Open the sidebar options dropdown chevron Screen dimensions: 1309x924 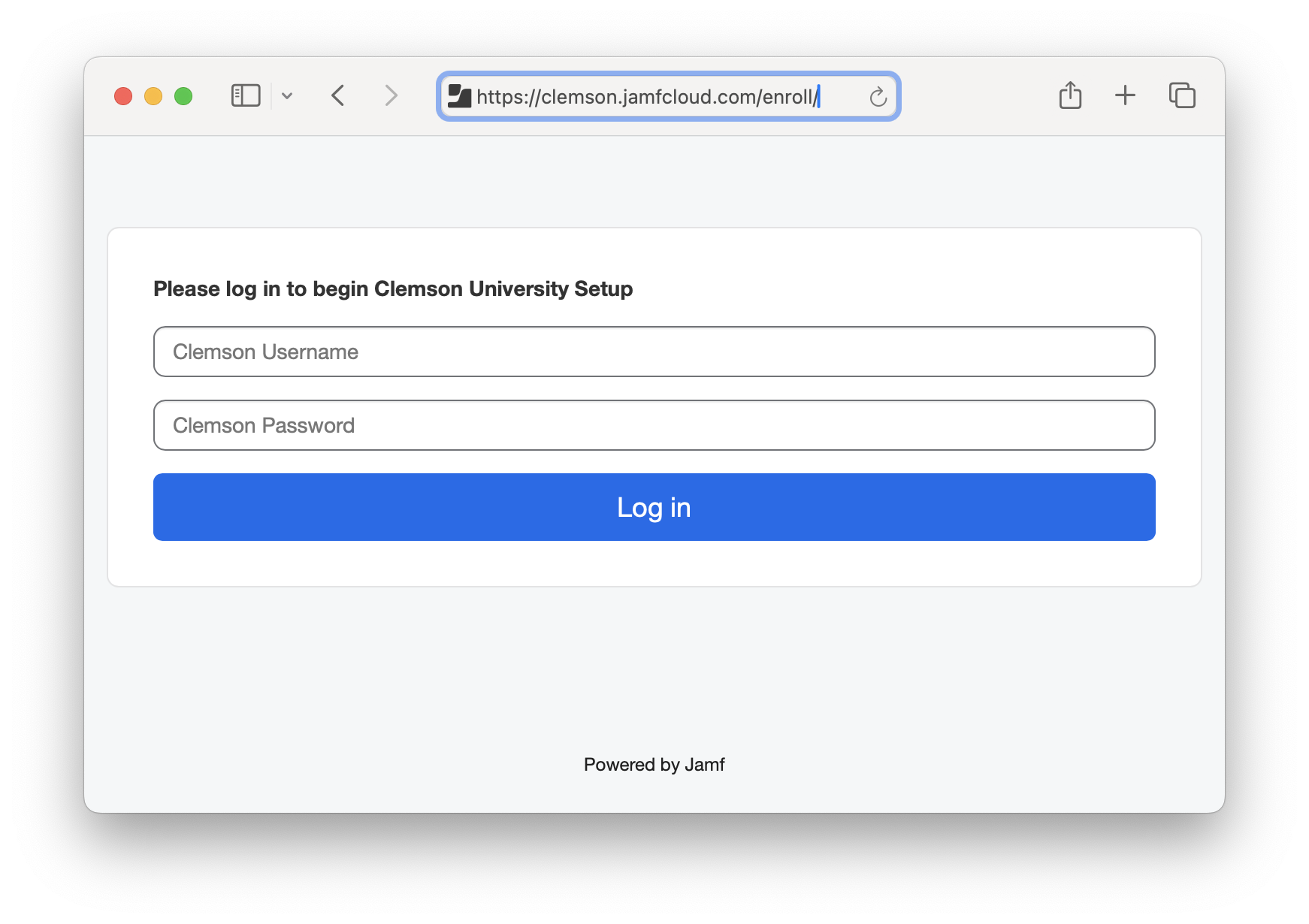tap(287, 96)
